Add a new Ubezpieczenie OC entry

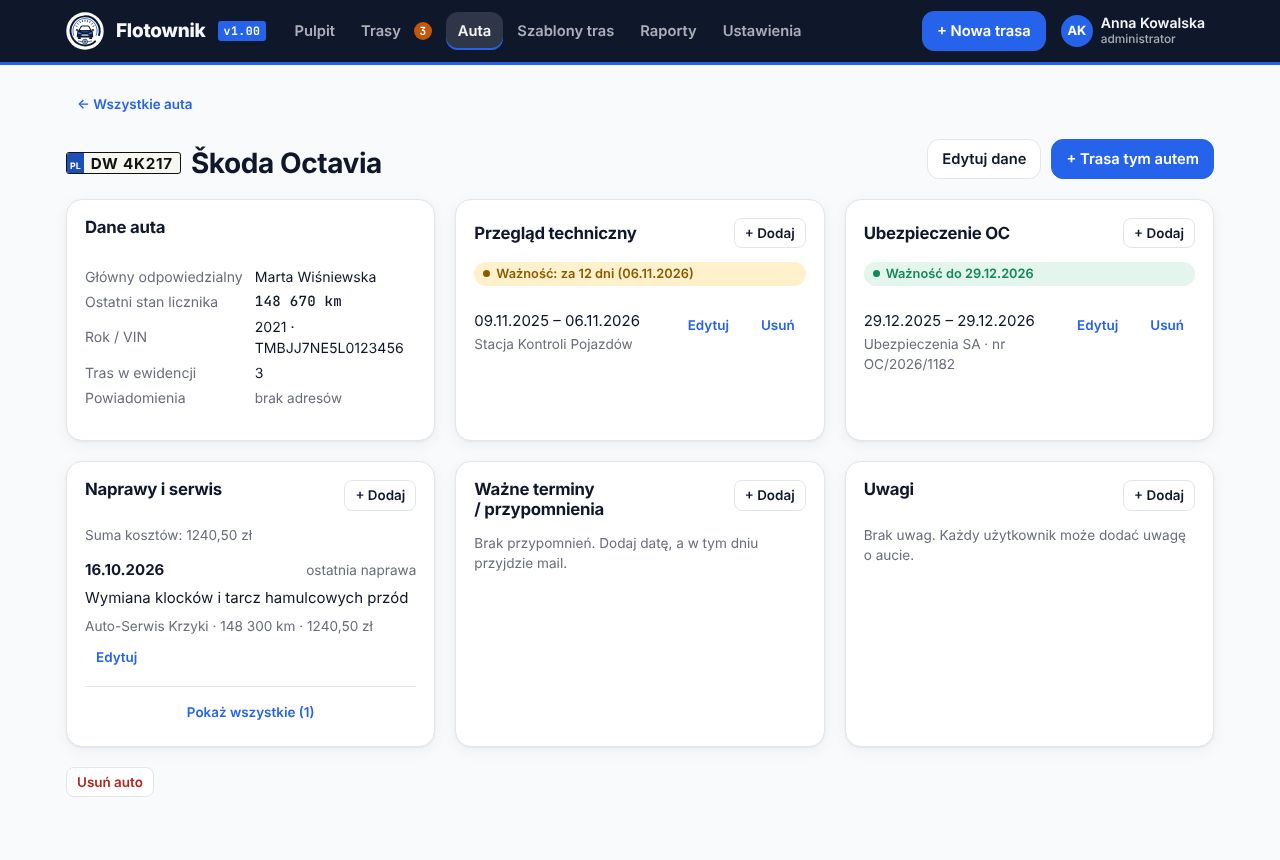point(1159,233)
